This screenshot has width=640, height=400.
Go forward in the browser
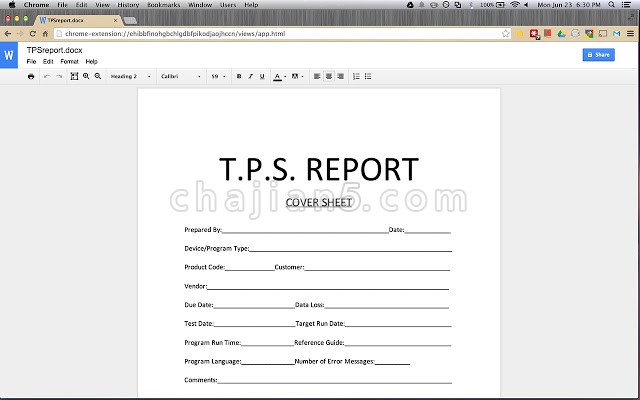[x=20, y=34]
